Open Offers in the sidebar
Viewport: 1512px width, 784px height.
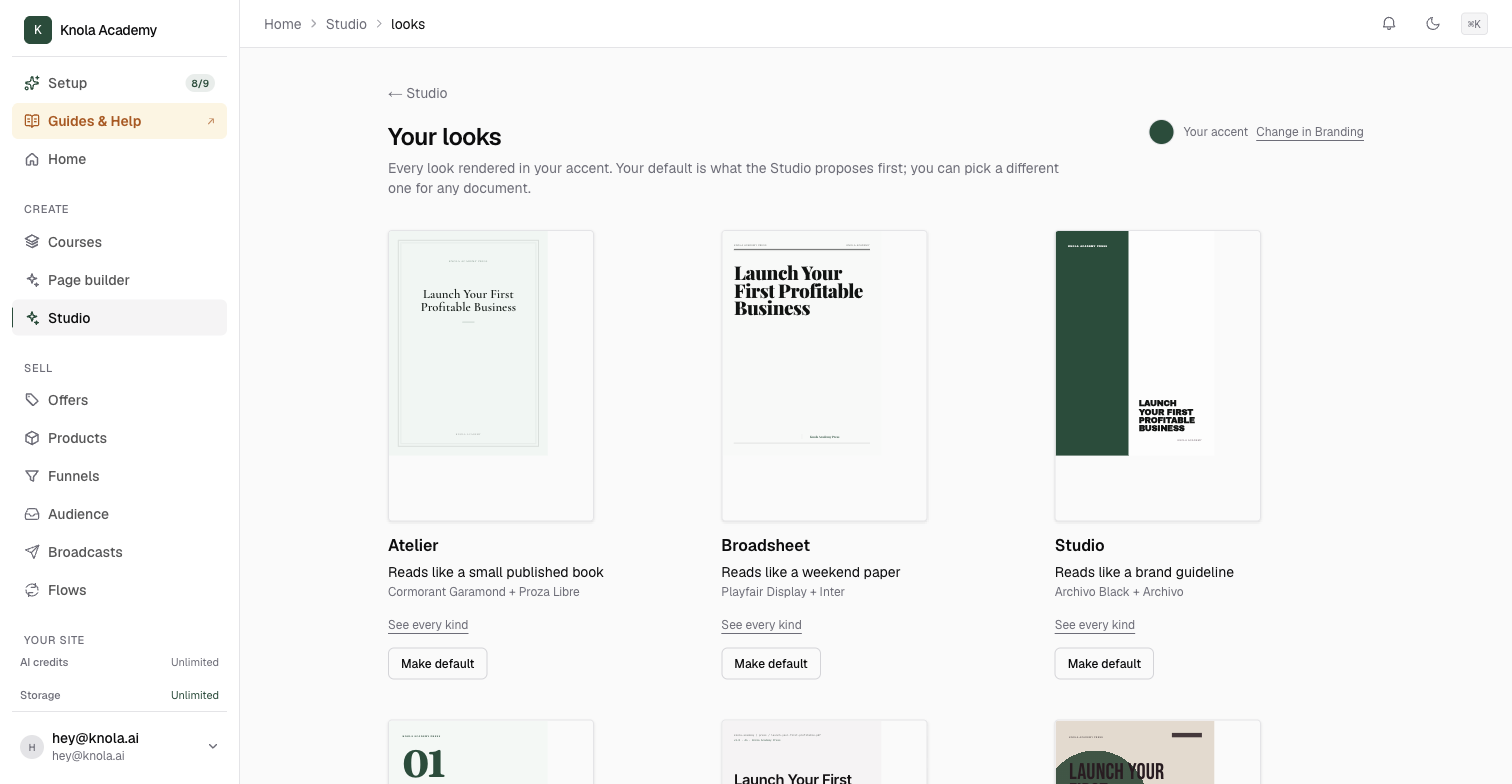point(119,400)
